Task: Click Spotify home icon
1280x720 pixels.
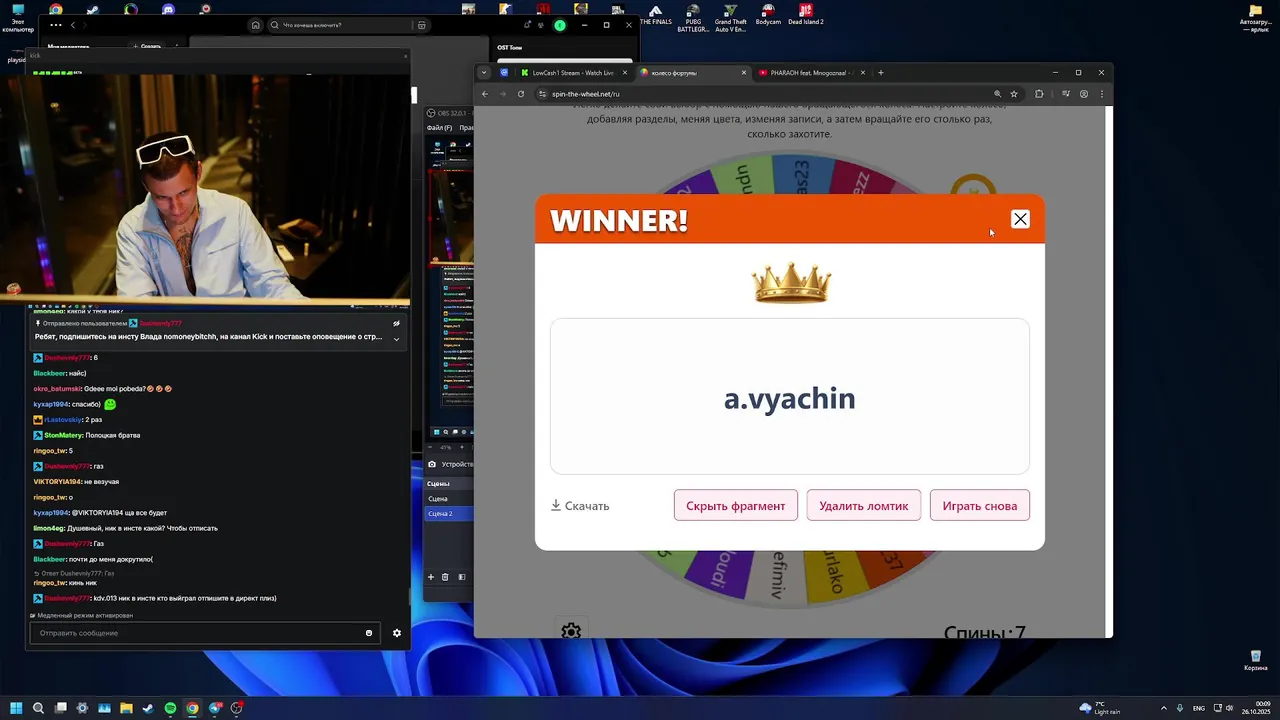Action: (256, 25)
